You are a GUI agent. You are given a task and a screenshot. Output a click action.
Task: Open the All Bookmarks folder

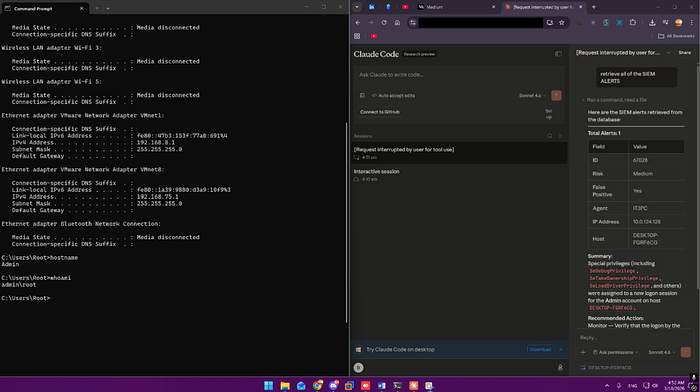(x=676, y=36)
